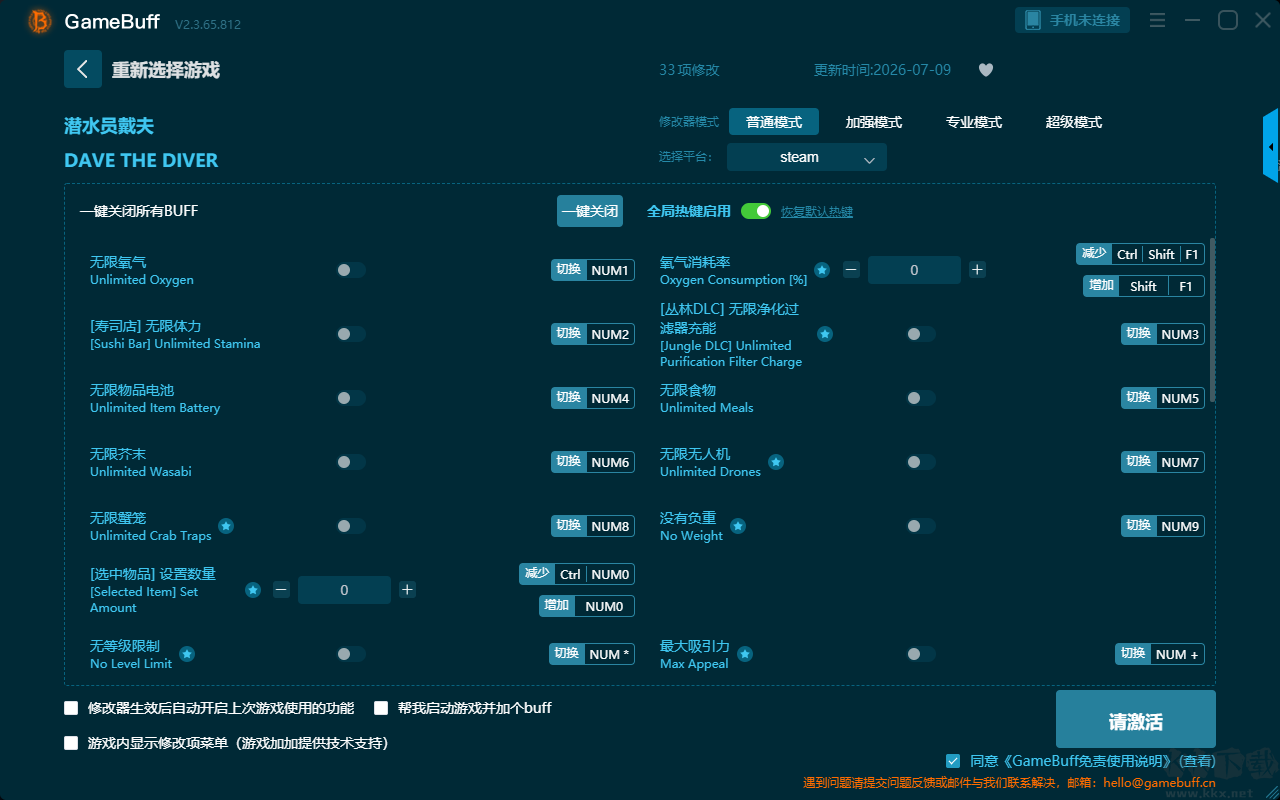Click NUM + hotkey for Max Appeal

pos(1160,654)
